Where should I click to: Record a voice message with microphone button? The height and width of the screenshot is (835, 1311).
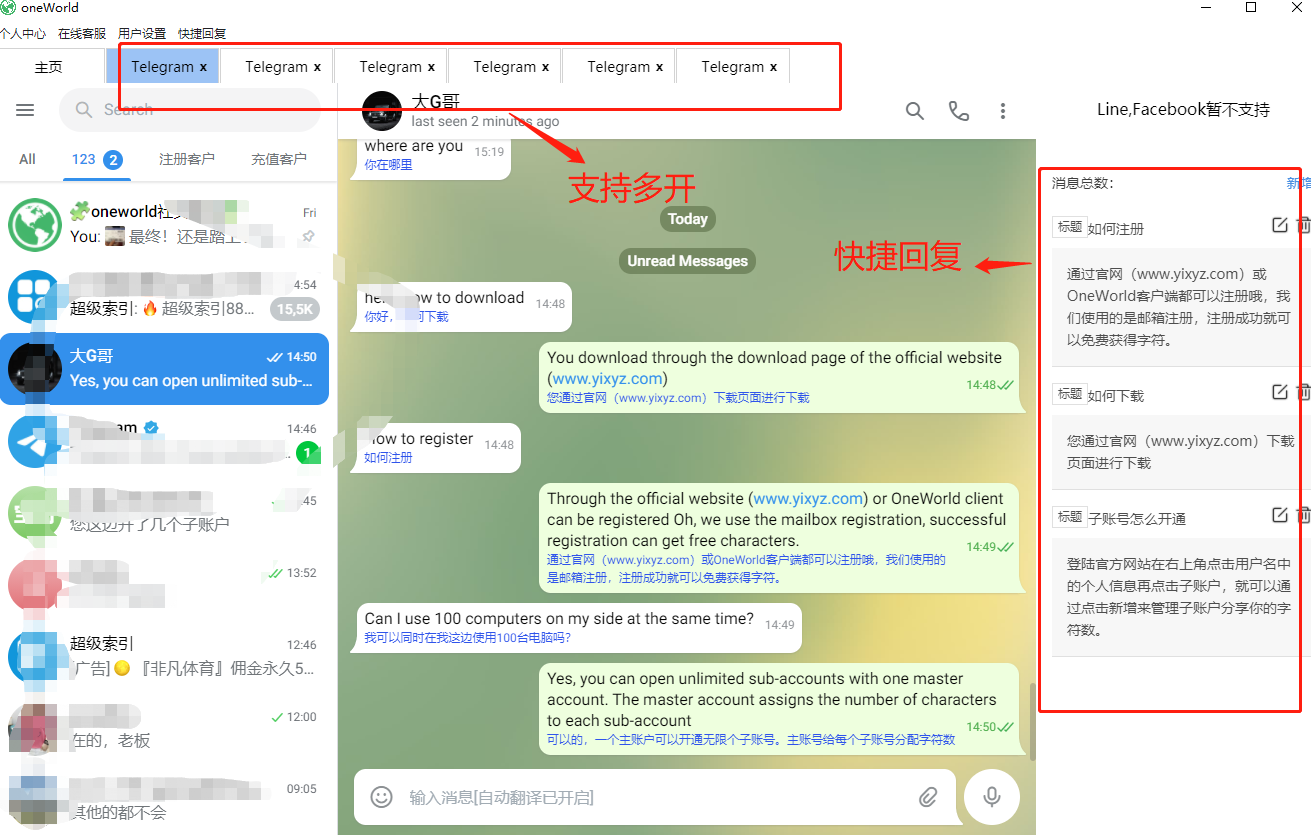pos(992,797)
